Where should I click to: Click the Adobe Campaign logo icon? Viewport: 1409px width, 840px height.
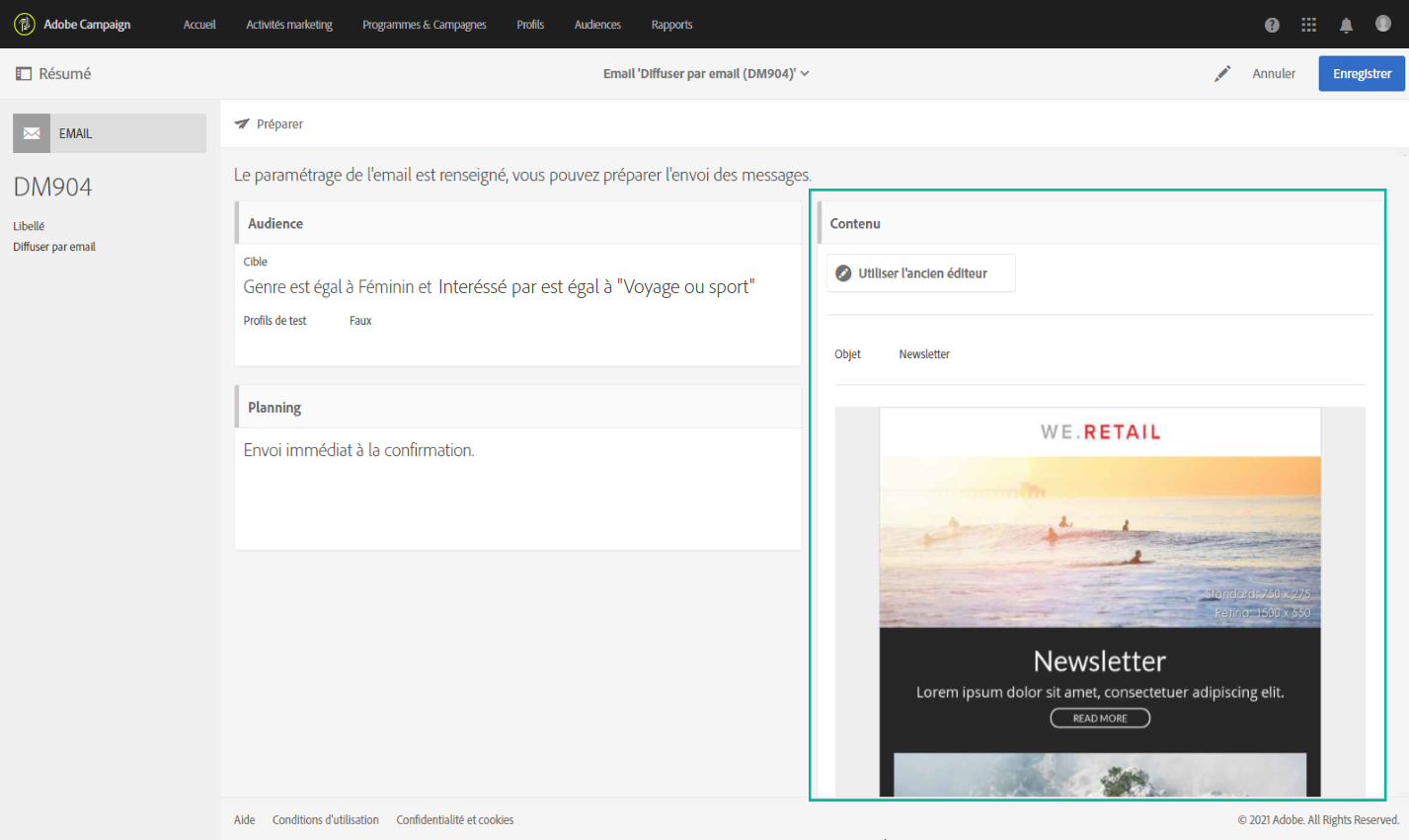coord(25,24)
